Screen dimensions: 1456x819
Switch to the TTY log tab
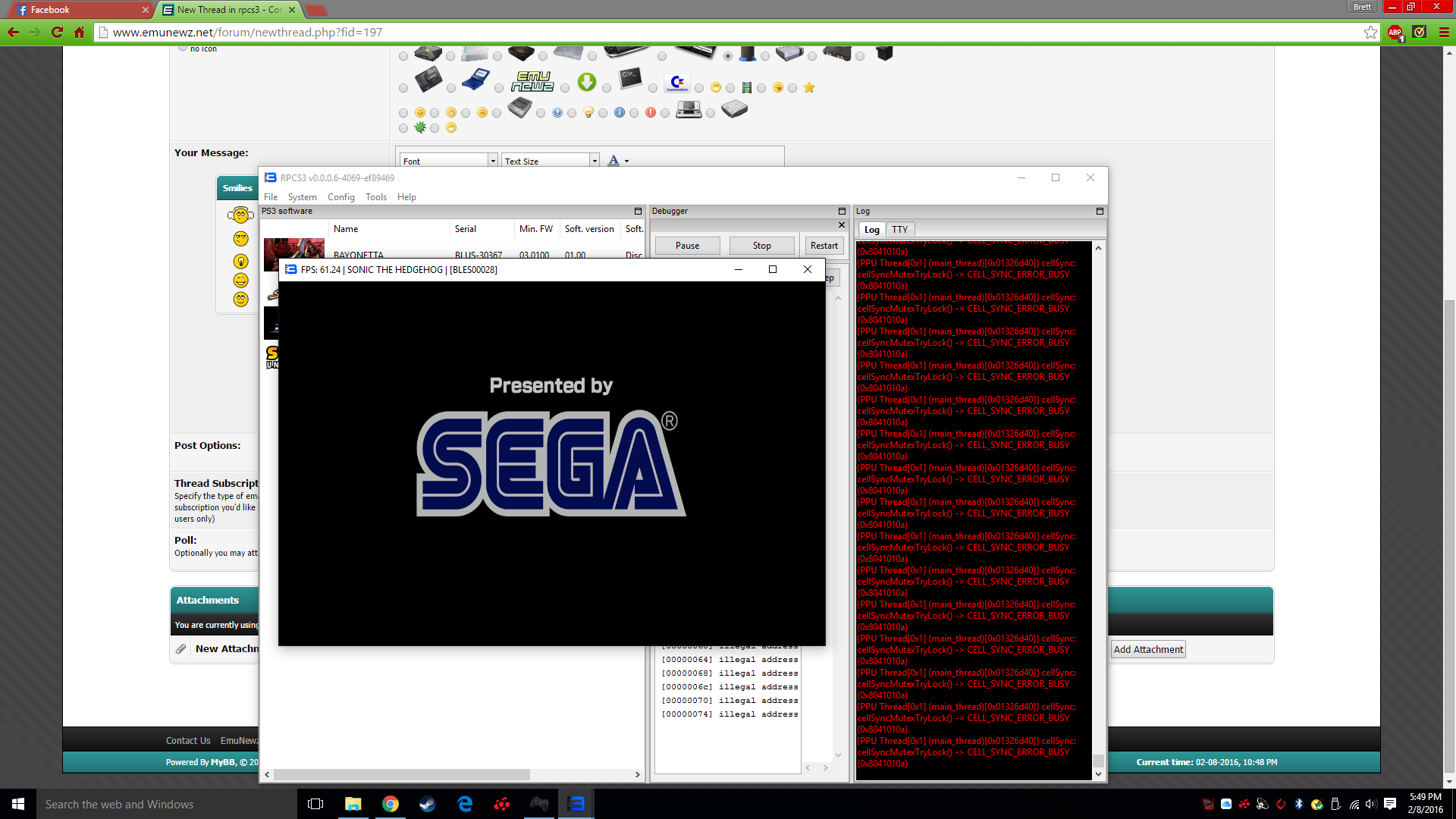point(899,230)
